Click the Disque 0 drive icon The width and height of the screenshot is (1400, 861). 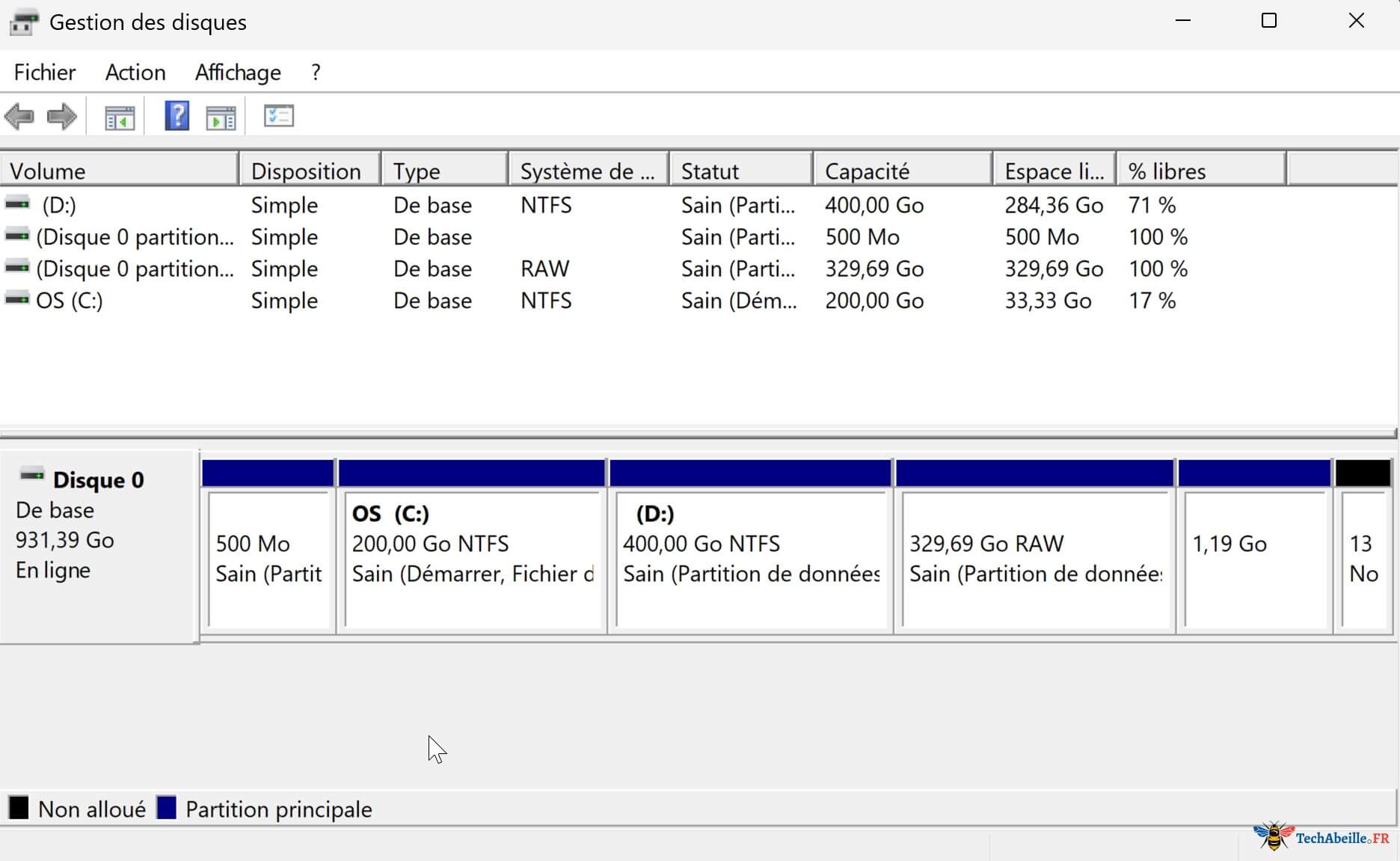point(32,475)
